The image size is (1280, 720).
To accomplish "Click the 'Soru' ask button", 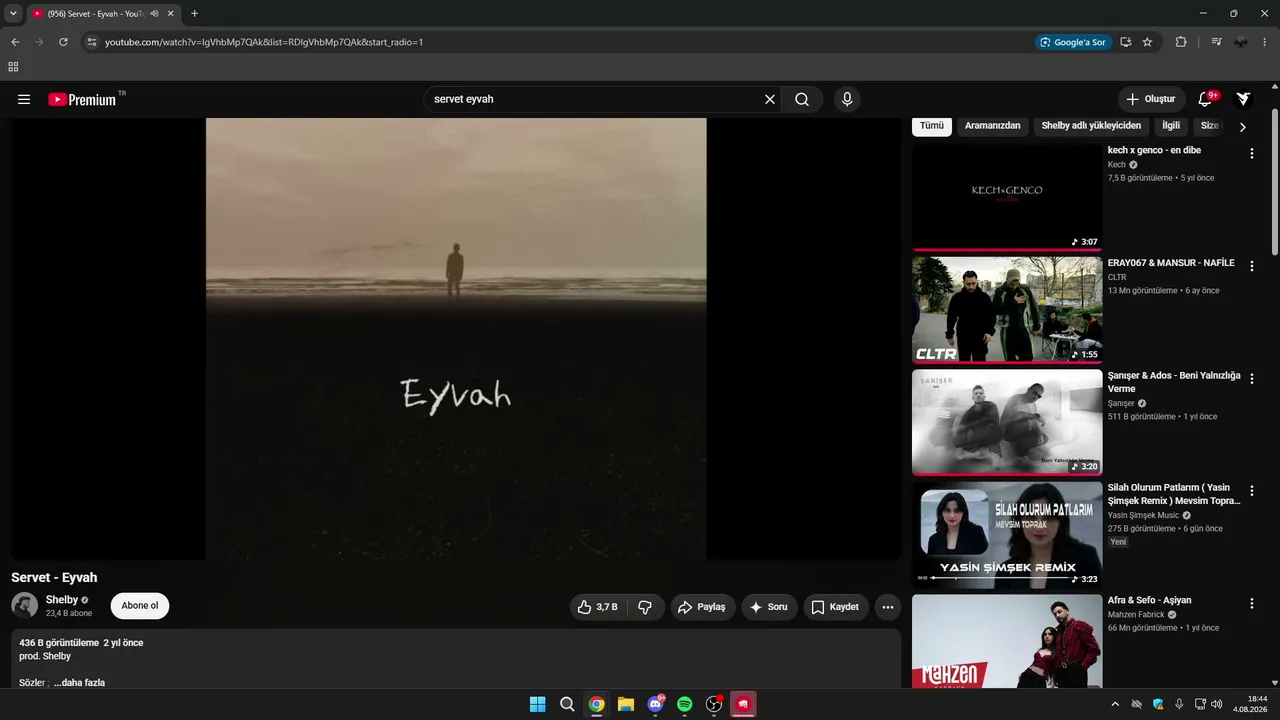I will 769,607.
